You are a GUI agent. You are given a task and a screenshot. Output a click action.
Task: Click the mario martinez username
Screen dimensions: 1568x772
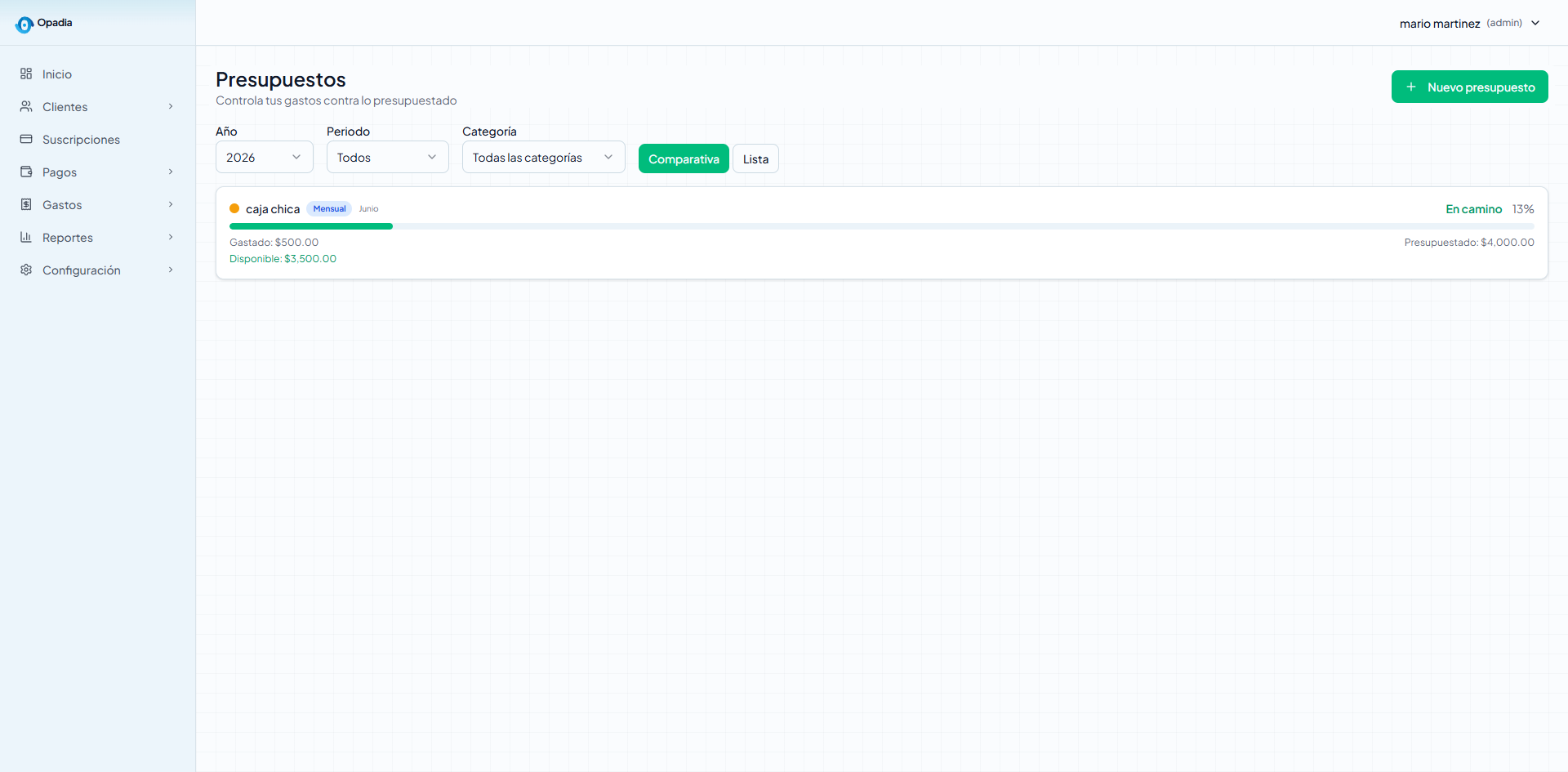pos(1440,24)
